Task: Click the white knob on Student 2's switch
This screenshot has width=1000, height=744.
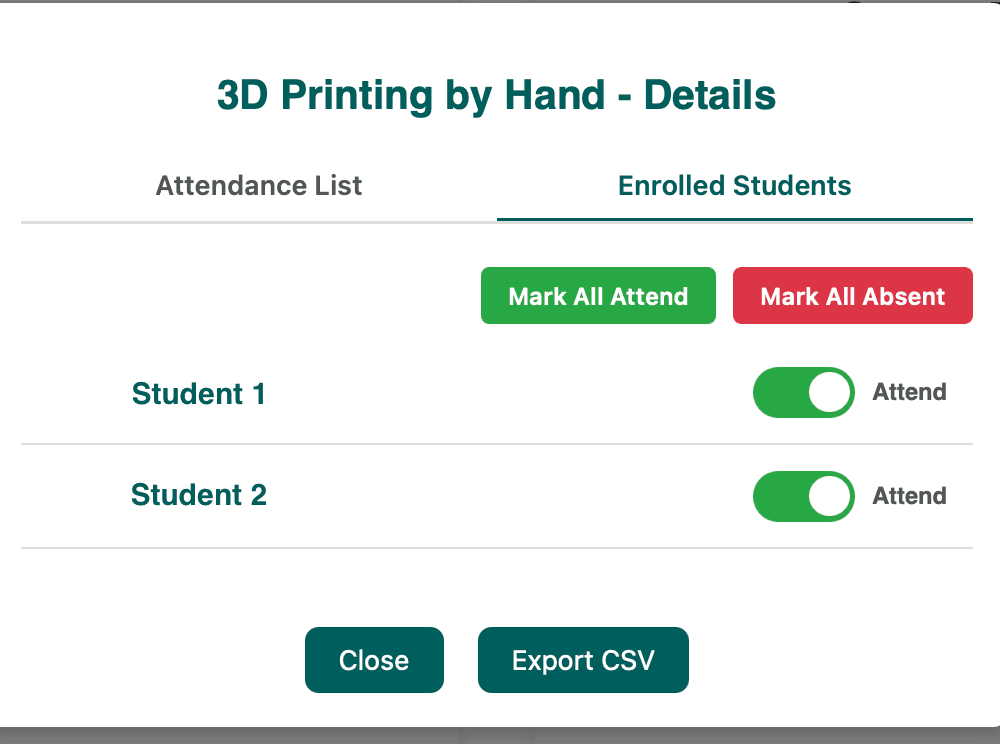Action: click(829, 496)
